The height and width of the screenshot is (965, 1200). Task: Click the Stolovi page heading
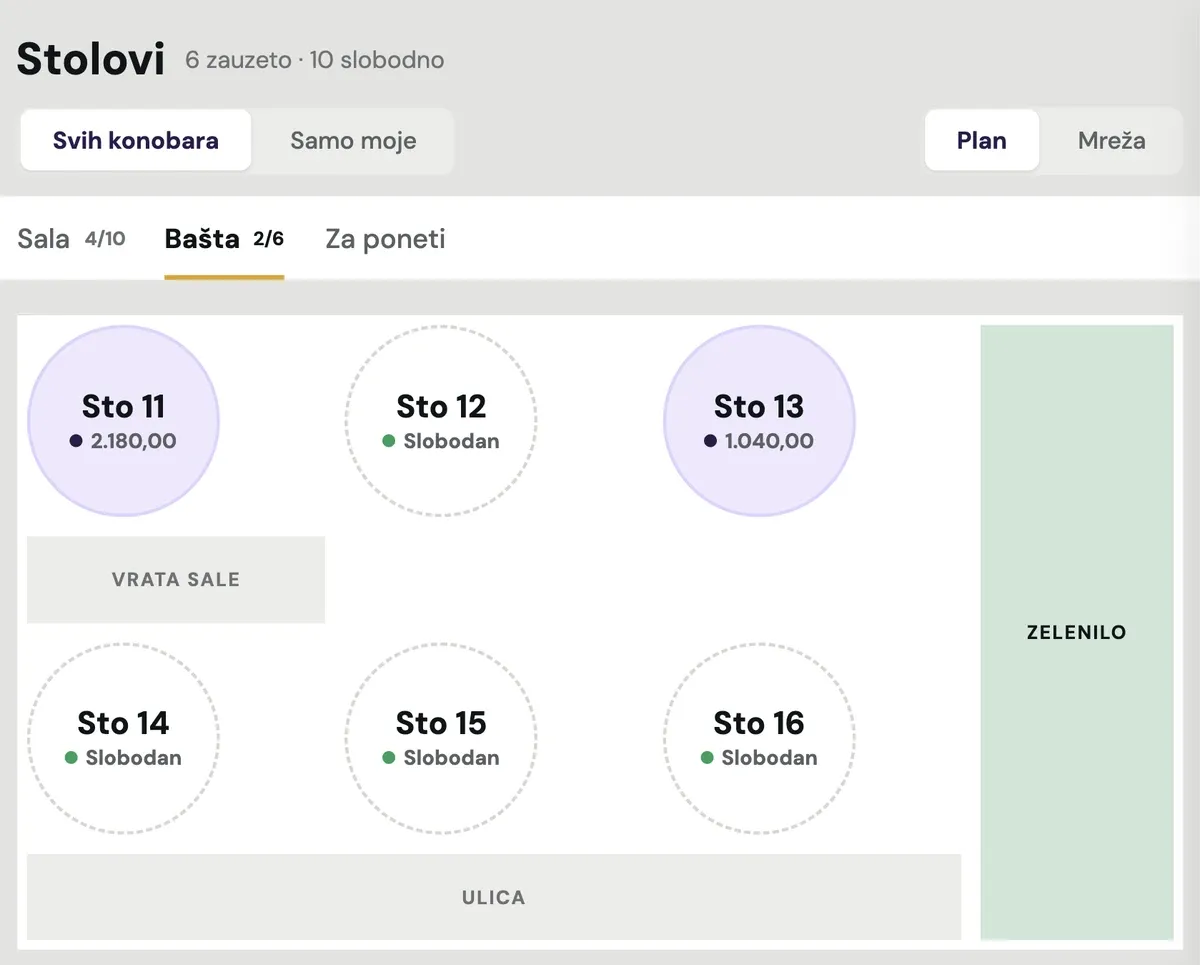[91, 59]
